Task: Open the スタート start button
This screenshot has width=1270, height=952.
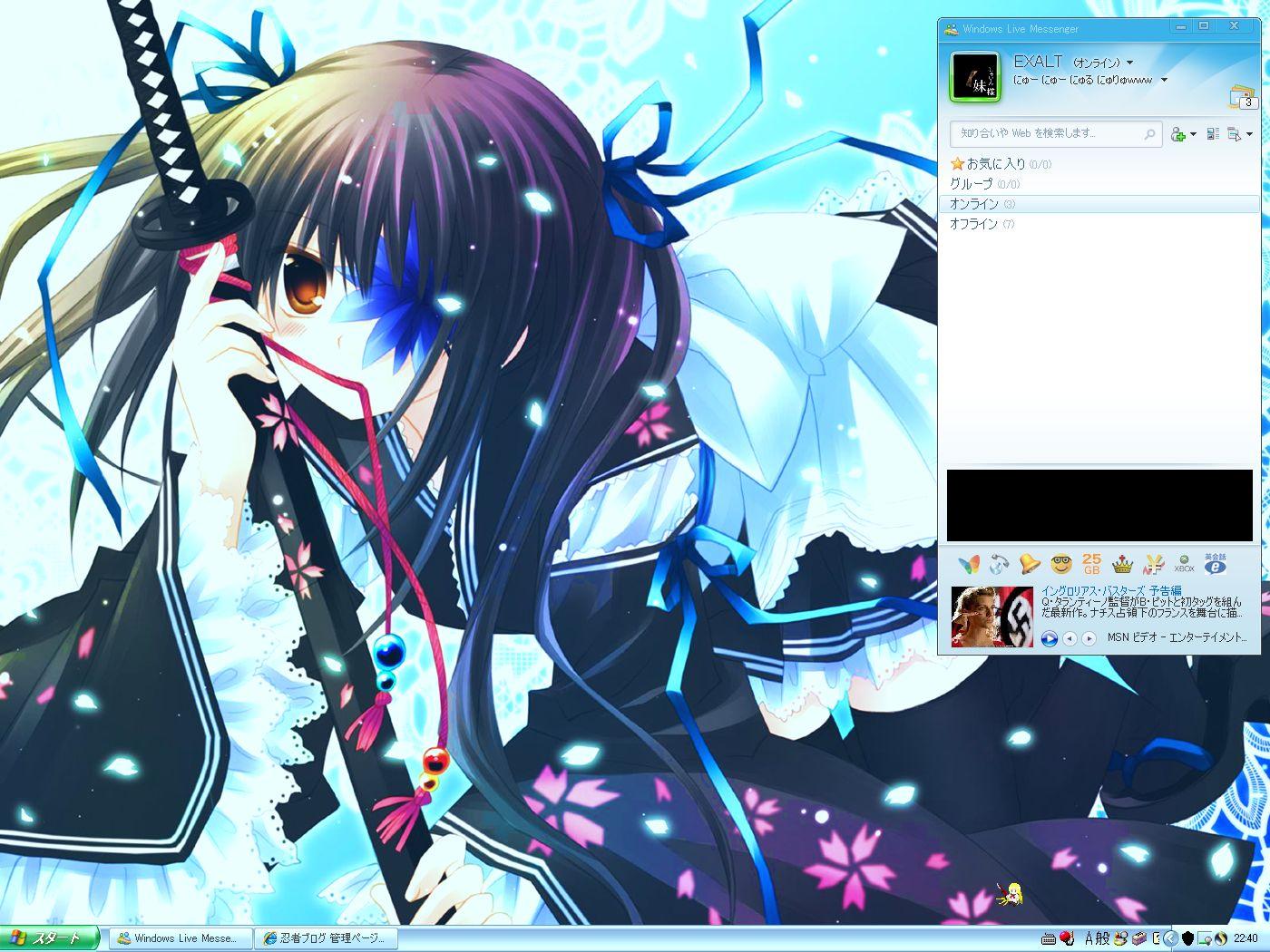Action: click(50, 938)
